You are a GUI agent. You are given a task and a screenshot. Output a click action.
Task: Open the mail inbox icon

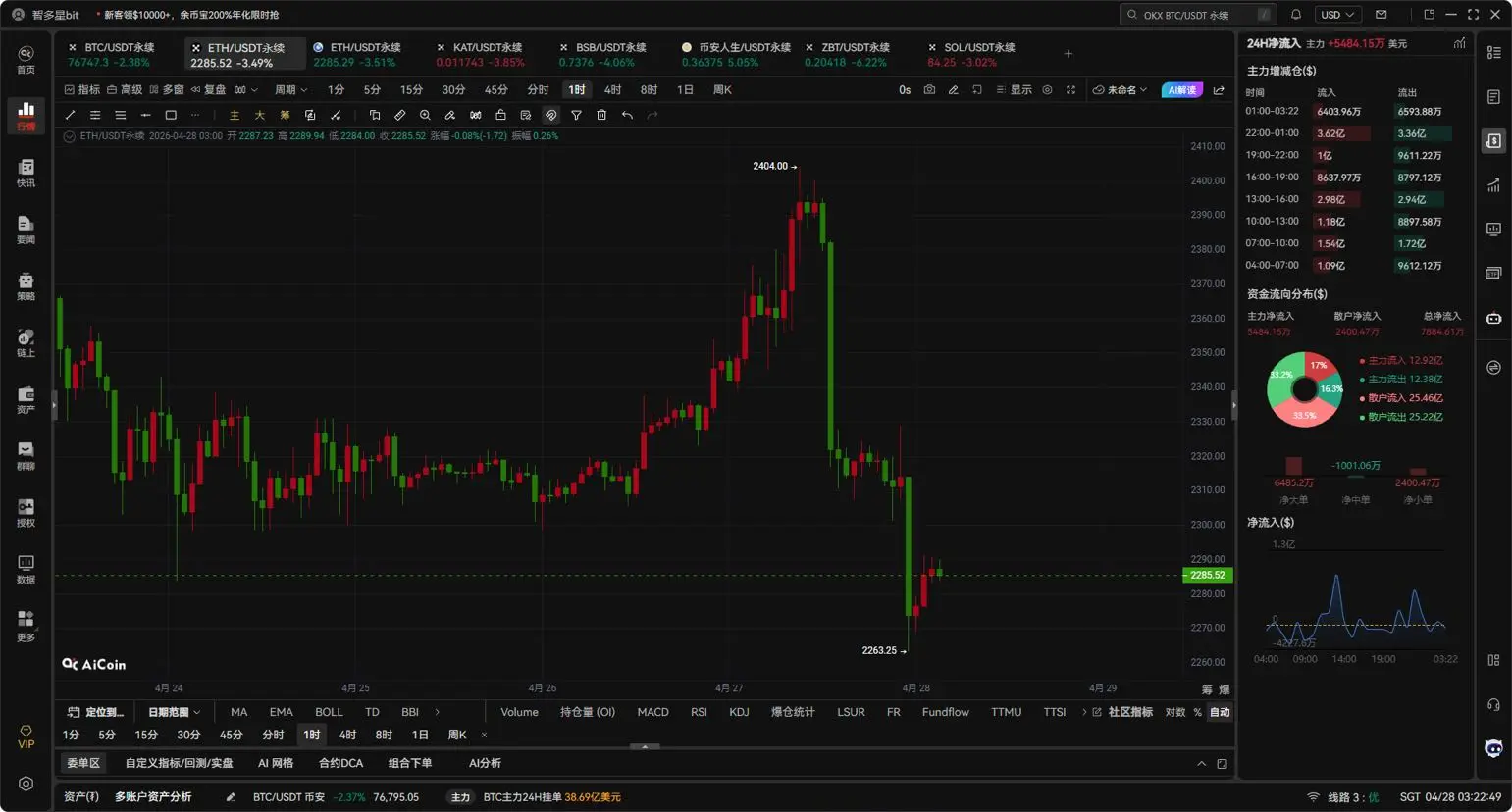(1382, 15)
